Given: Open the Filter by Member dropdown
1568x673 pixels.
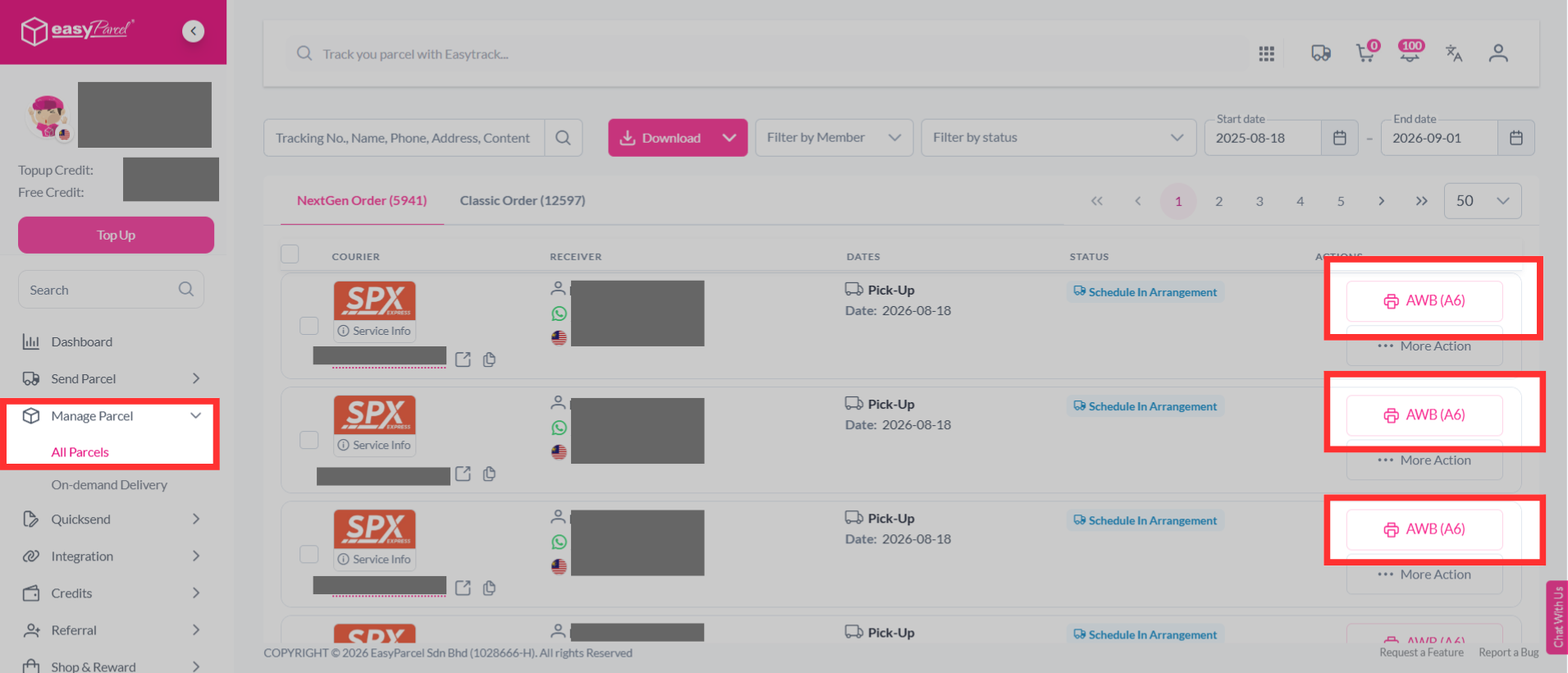Looking at the screenshot, I should click(x=834, y=138).
